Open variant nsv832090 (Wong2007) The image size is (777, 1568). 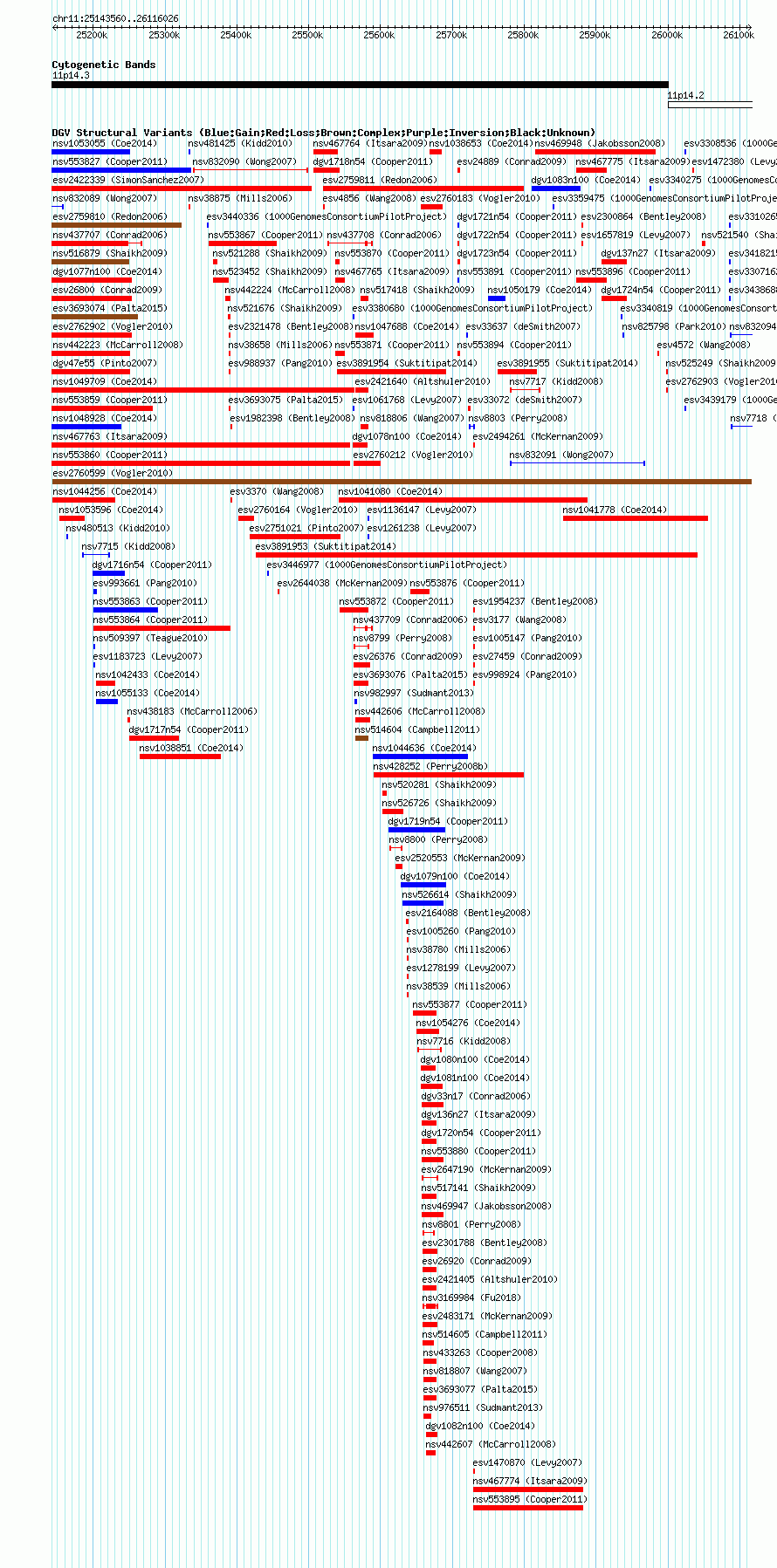(244, 161)
